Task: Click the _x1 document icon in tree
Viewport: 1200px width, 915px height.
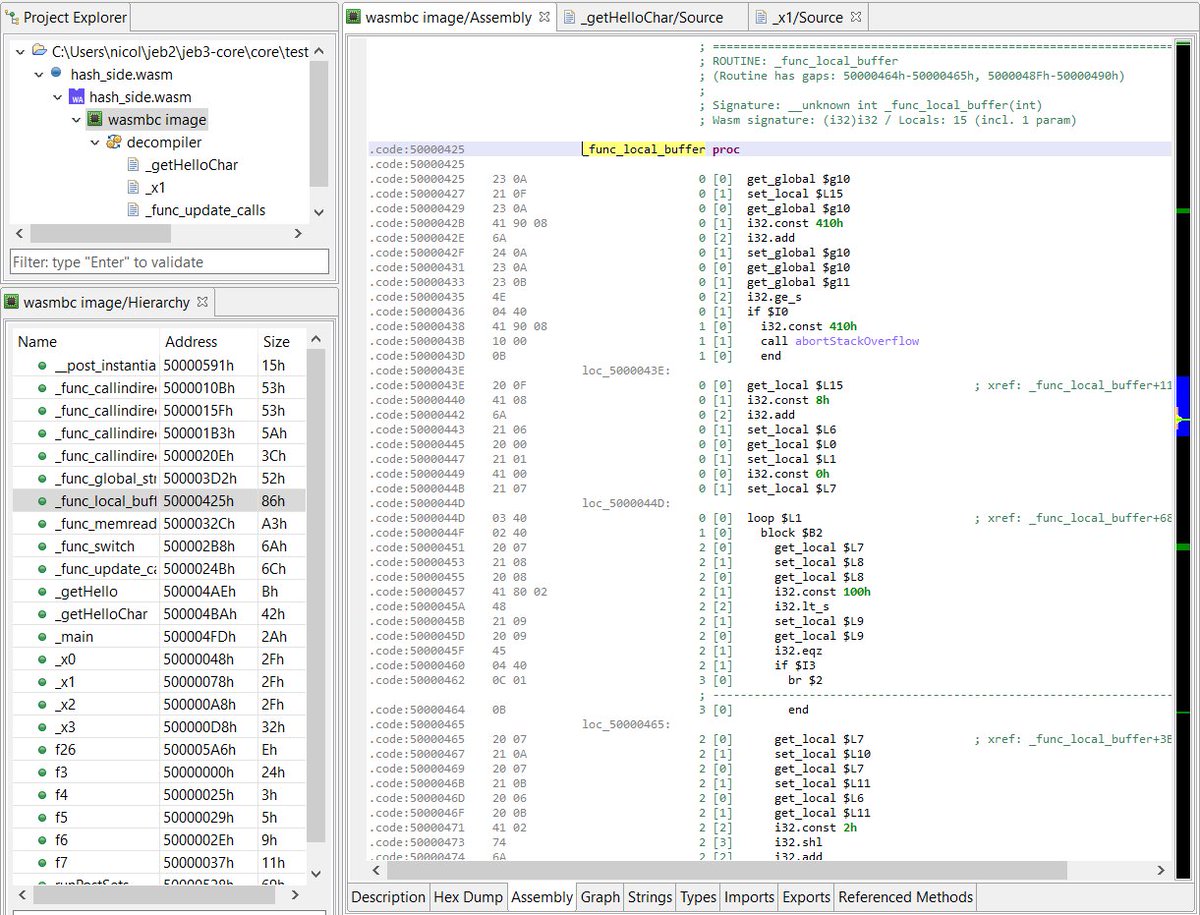Action: [x=133, y=187]
